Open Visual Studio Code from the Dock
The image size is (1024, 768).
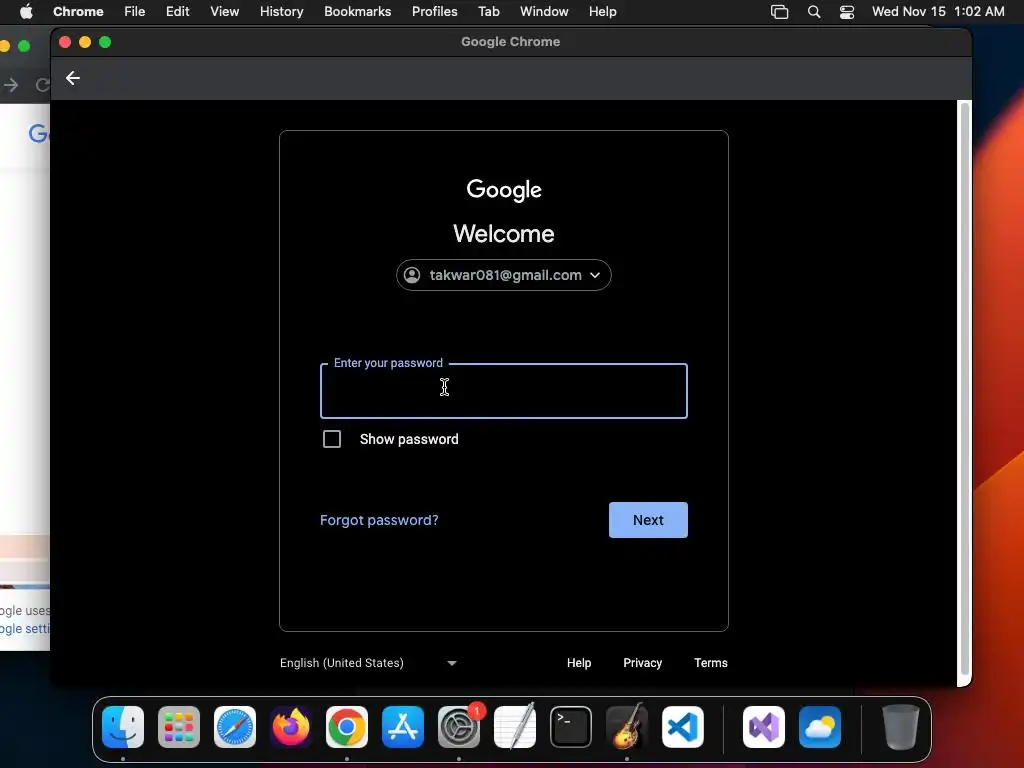tap(682, 727)
